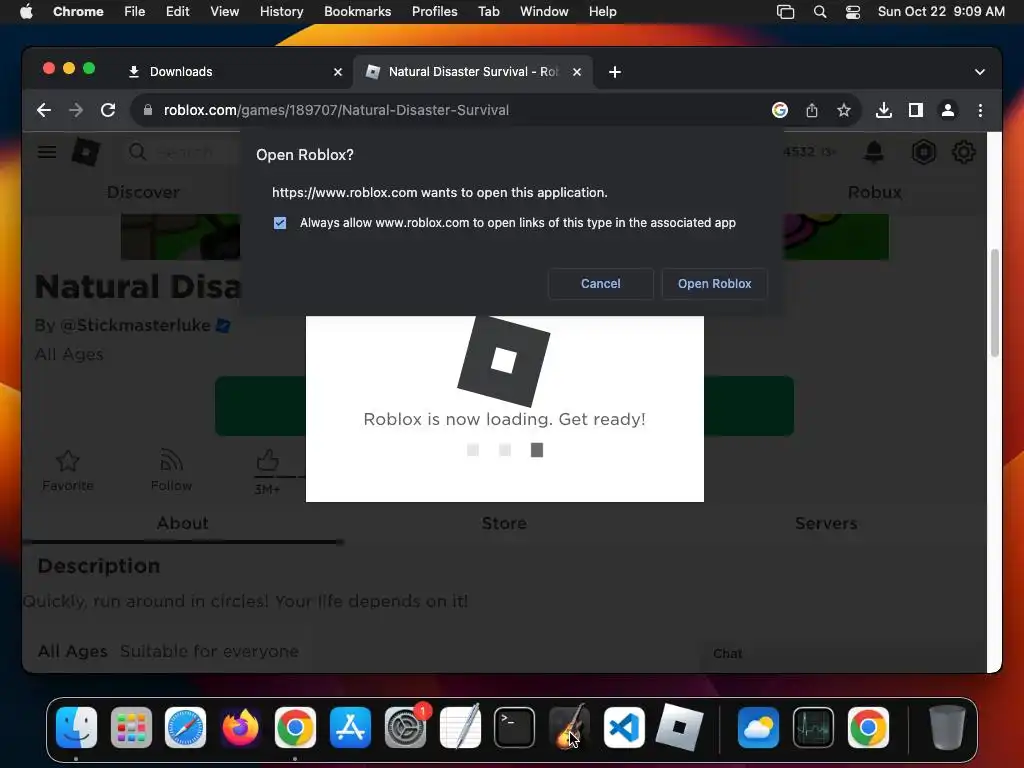This screenshot has height=768, width=1024.
Task: Launch Visual Studio Code from dock
Action: [x=624, y=728]
